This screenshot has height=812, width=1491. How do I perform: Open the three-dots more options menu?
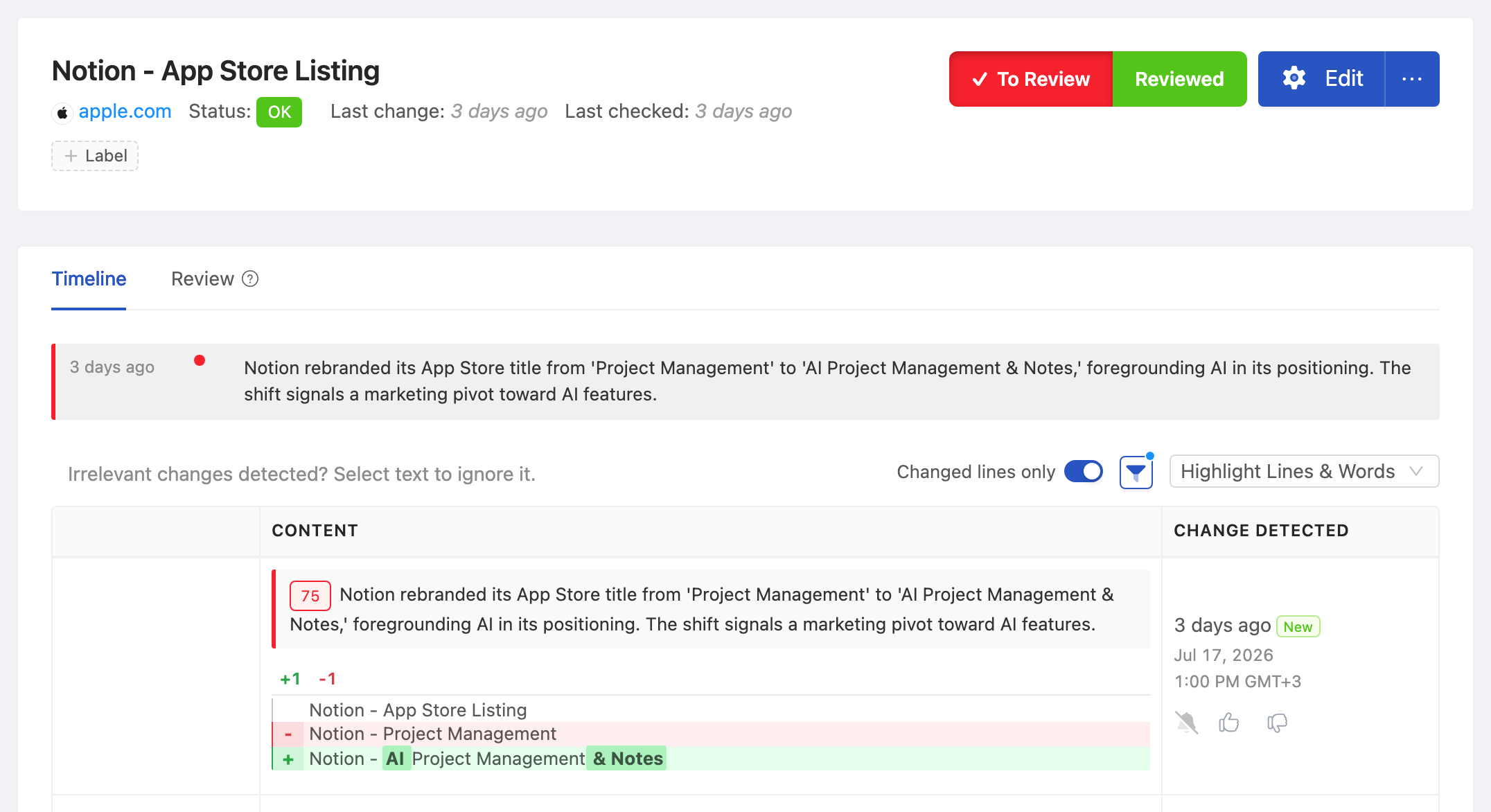(x=1412, y=79)
